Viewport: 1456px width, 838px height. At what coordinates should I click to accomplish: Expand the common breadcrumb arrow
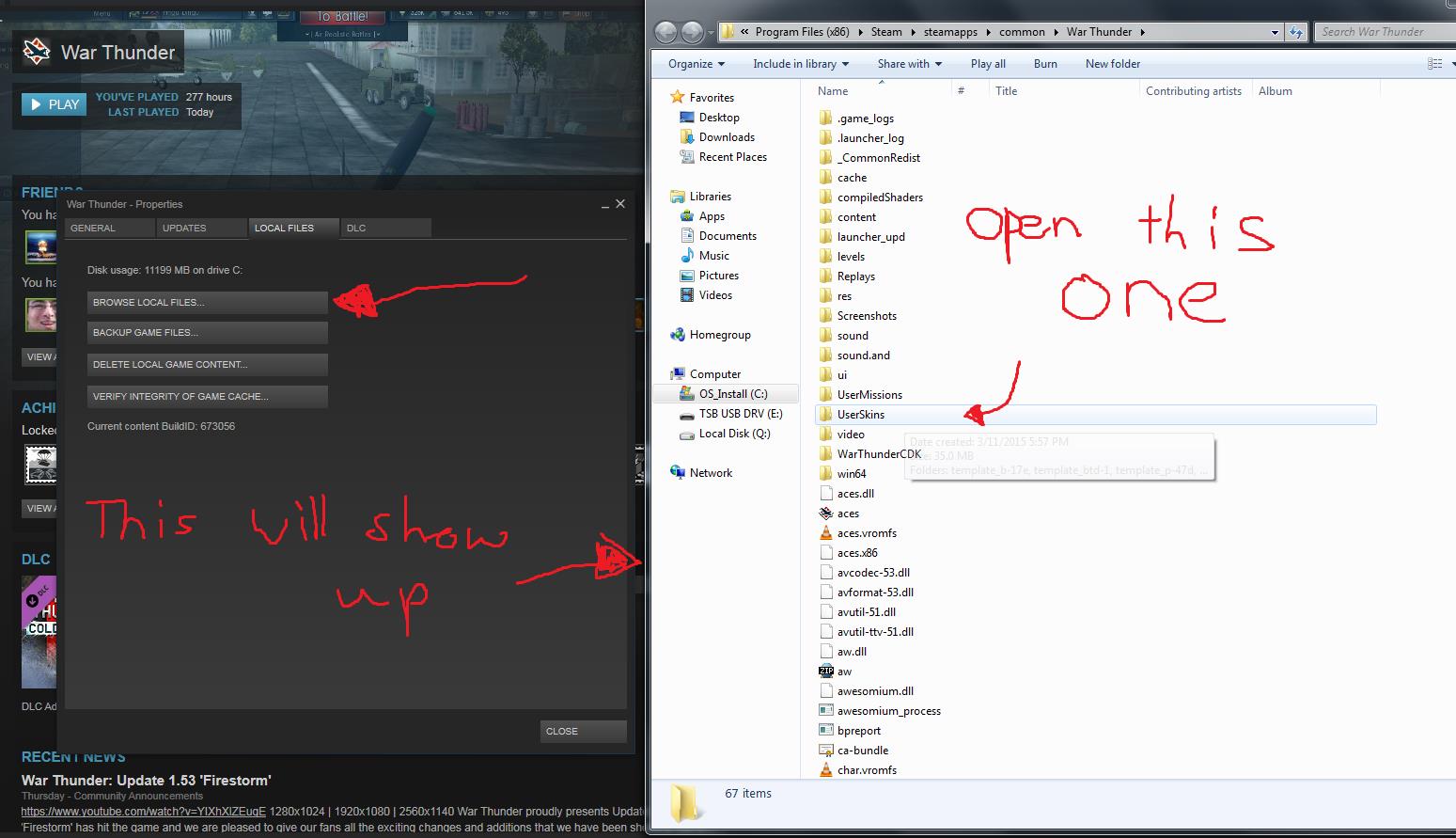click(1056, 32)
